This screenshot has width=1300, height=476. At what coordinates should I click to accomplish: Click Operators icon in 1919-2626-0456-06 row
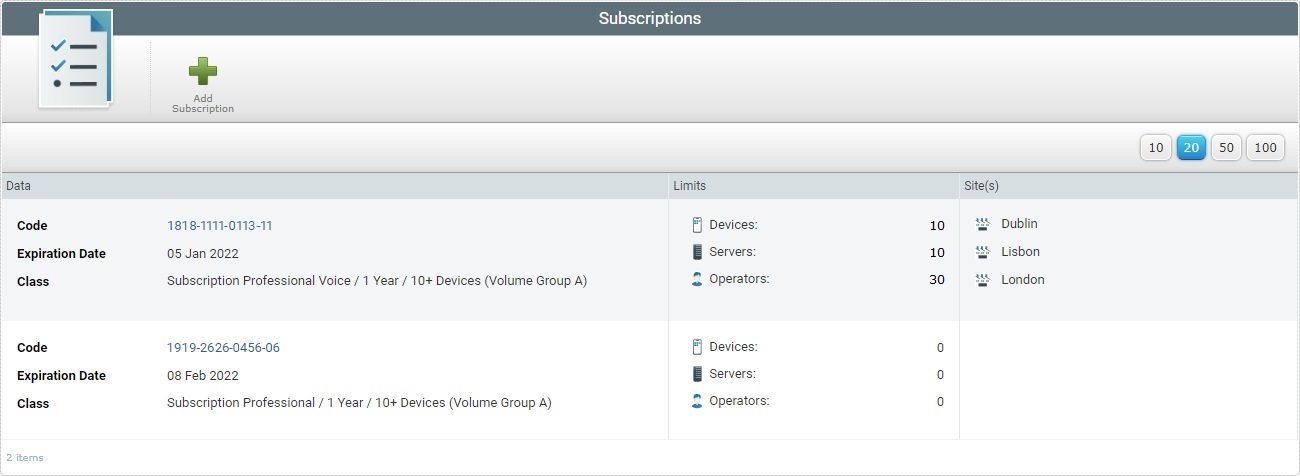click(x=697, y=401)
